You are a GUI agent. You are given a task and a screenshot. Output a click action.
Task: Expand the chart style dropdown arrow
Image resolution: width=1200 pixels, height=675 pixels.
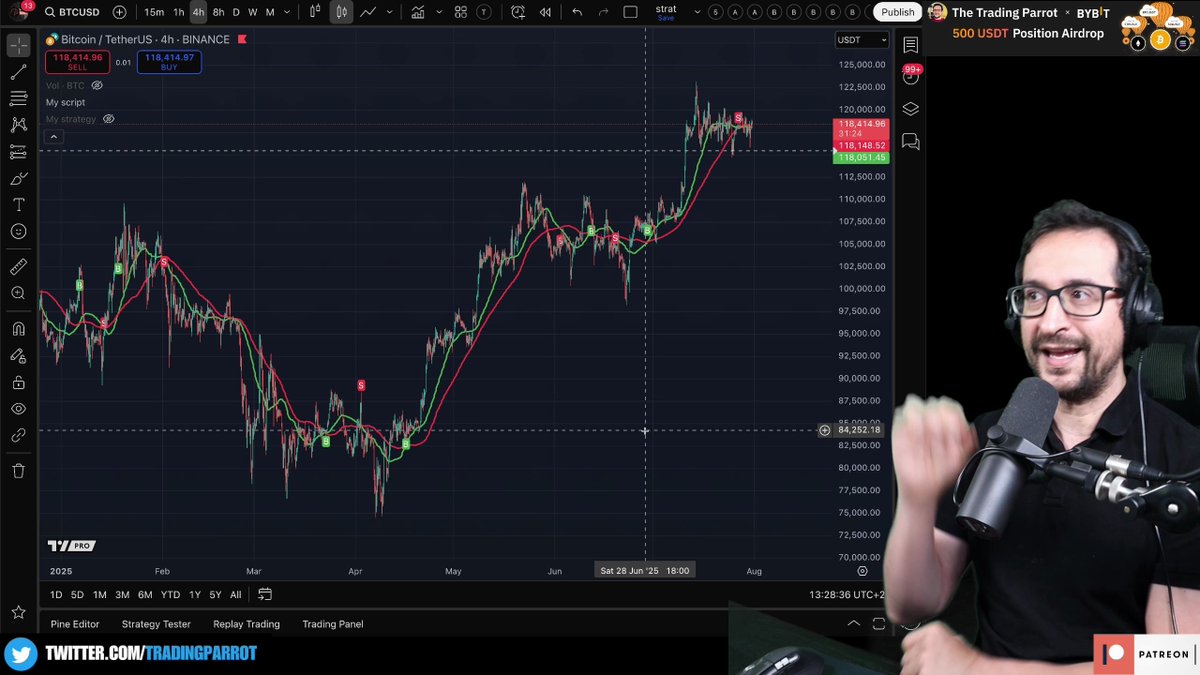pyautogui.click(x=389, y=12)
